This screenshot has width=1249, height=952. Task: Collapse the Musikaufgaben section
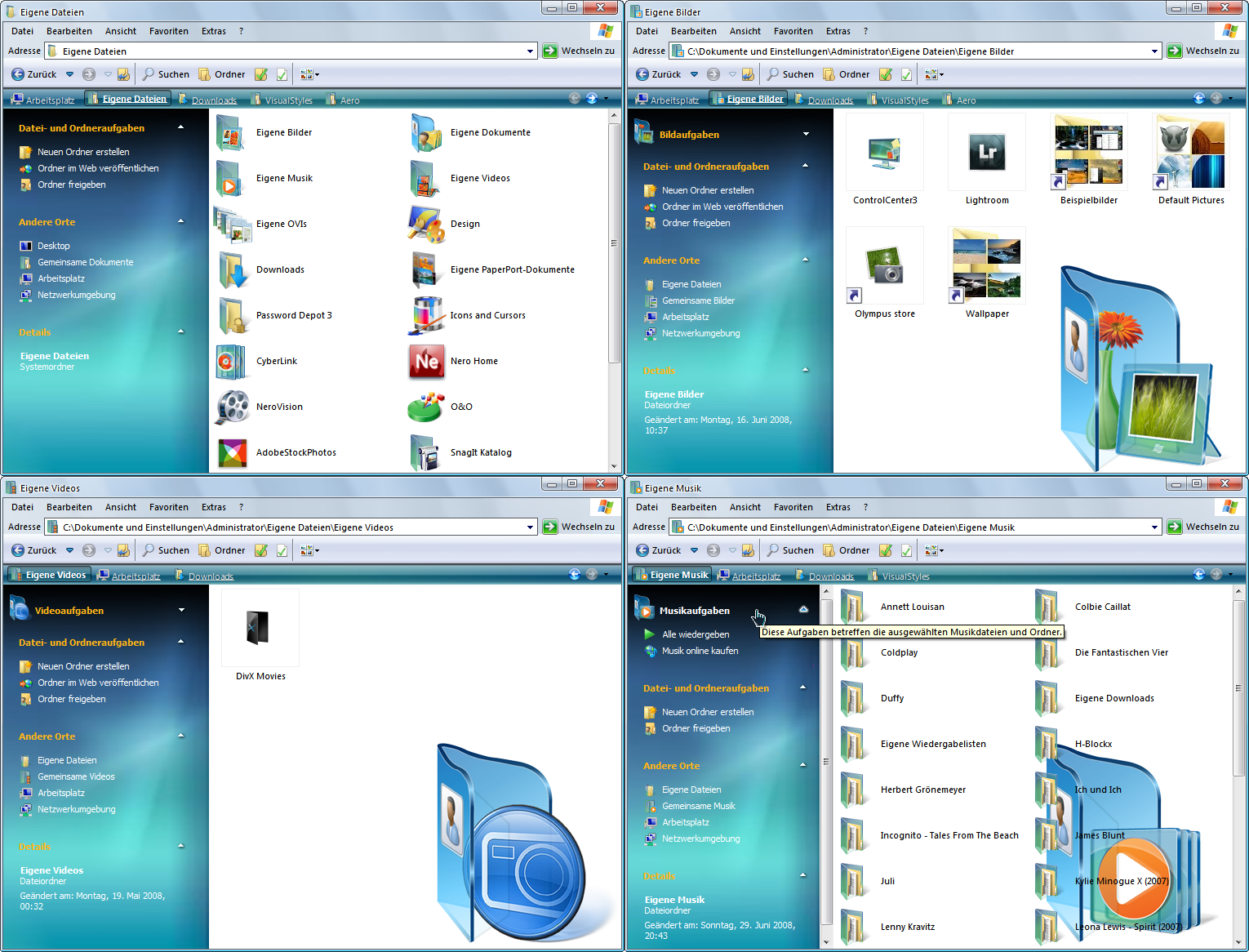click(x=804, y=610)
